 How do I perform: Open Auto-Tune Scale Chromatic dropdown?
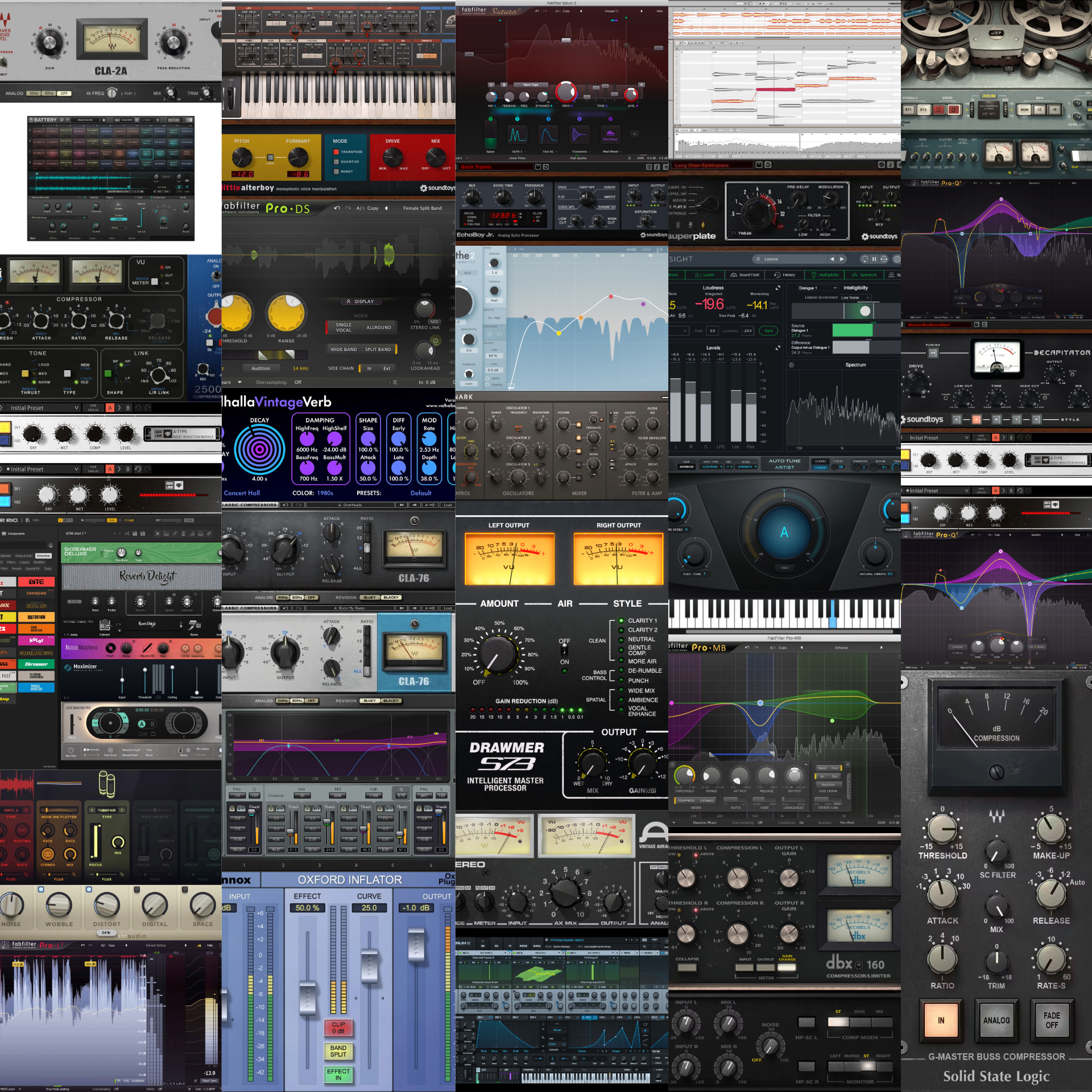[x=745, y=467]
